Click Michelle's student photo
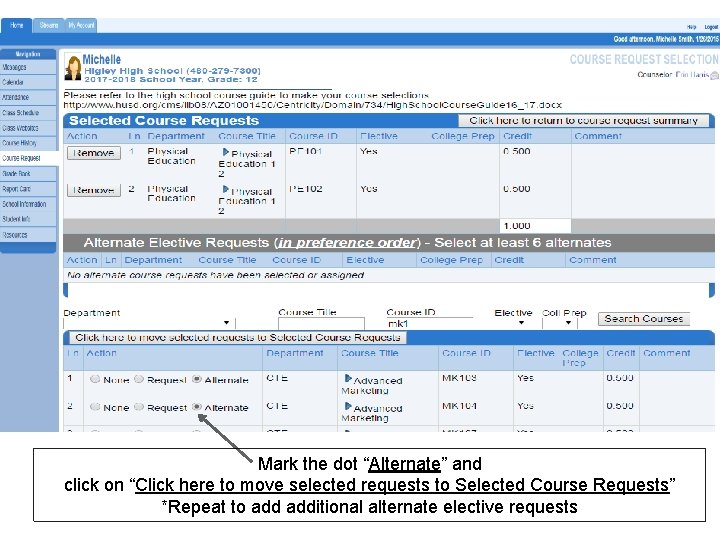 [x=73, y=67]
